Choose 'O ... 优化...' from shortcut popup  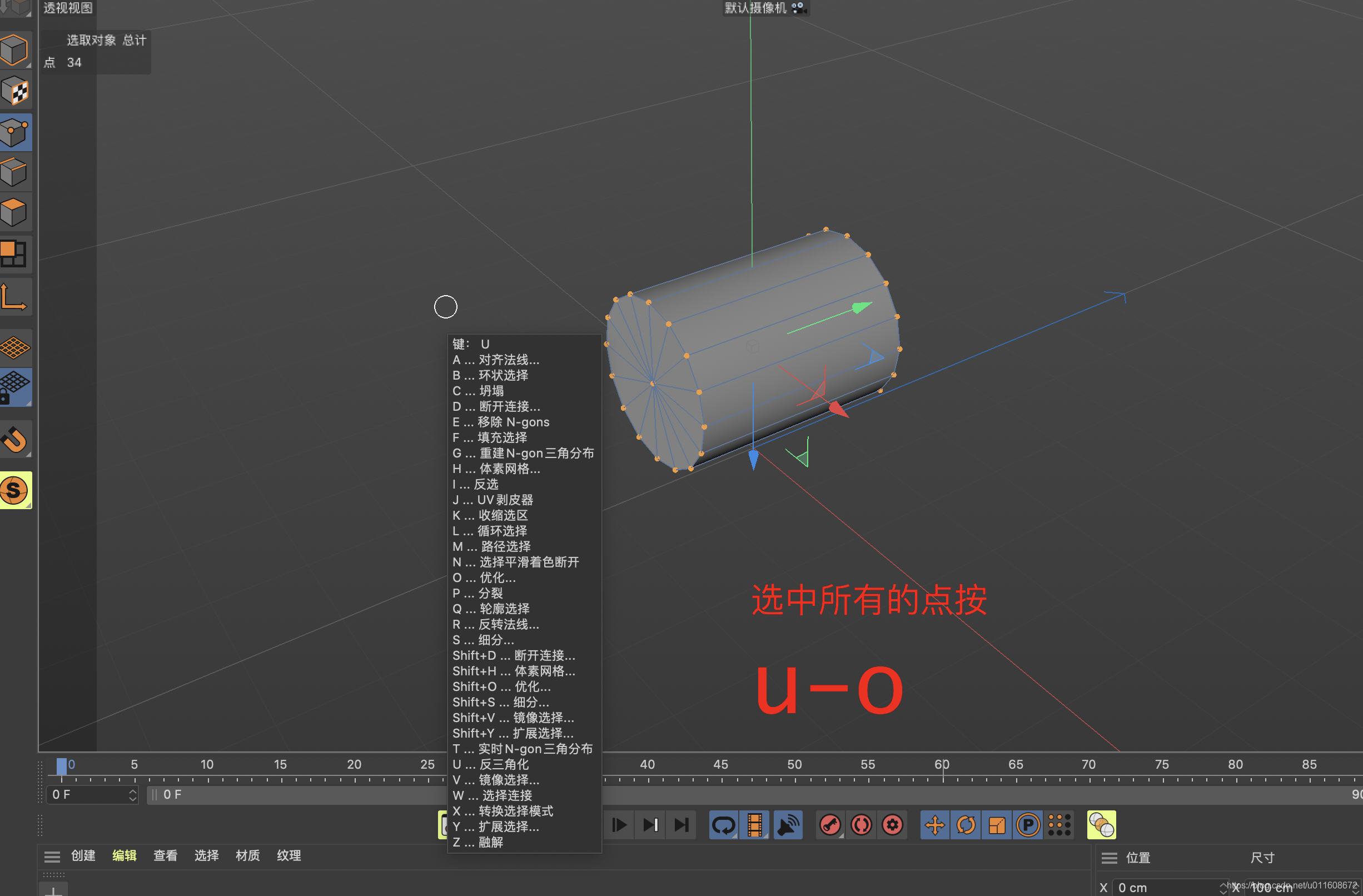tap(484, 578)
